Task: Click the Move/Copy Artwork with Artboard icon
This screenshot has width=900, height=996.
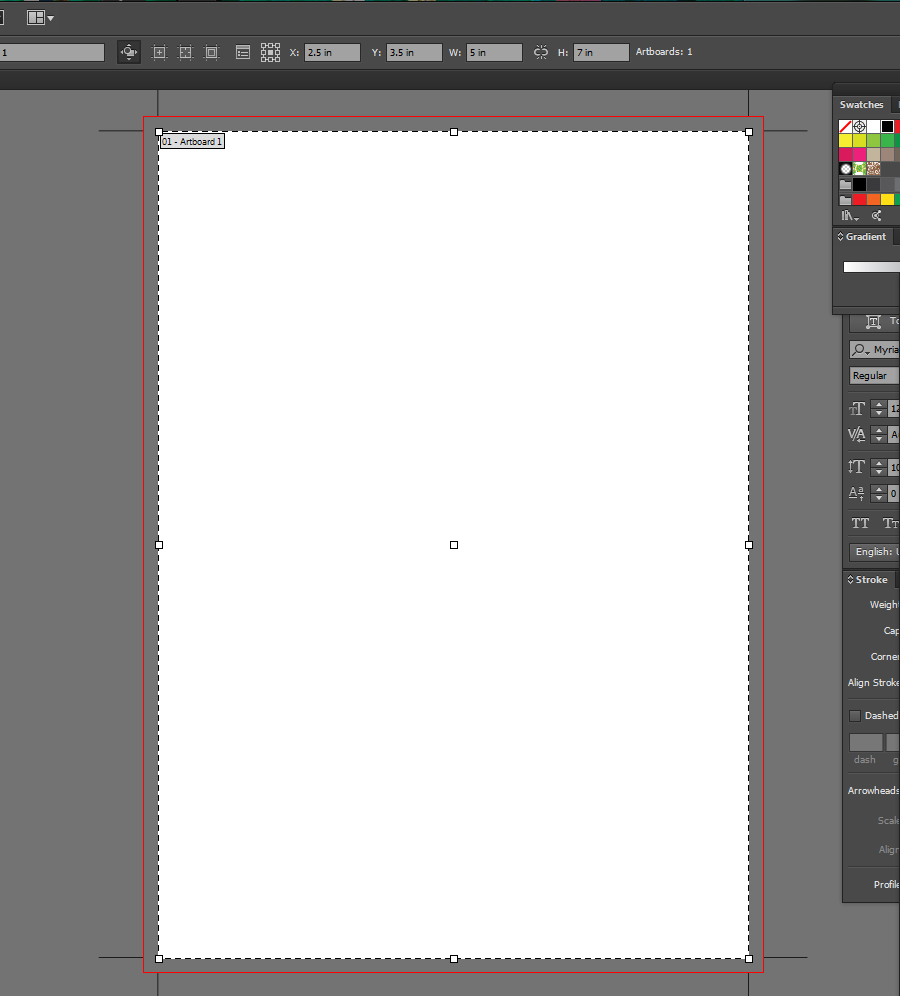Action: point(129,52)
